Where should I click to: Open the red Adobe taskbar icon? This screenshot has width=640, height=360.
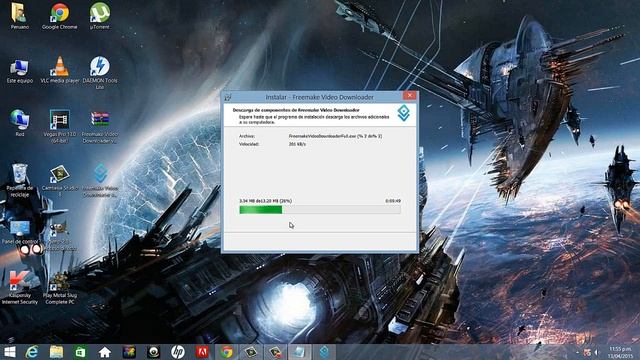(202, 352)
